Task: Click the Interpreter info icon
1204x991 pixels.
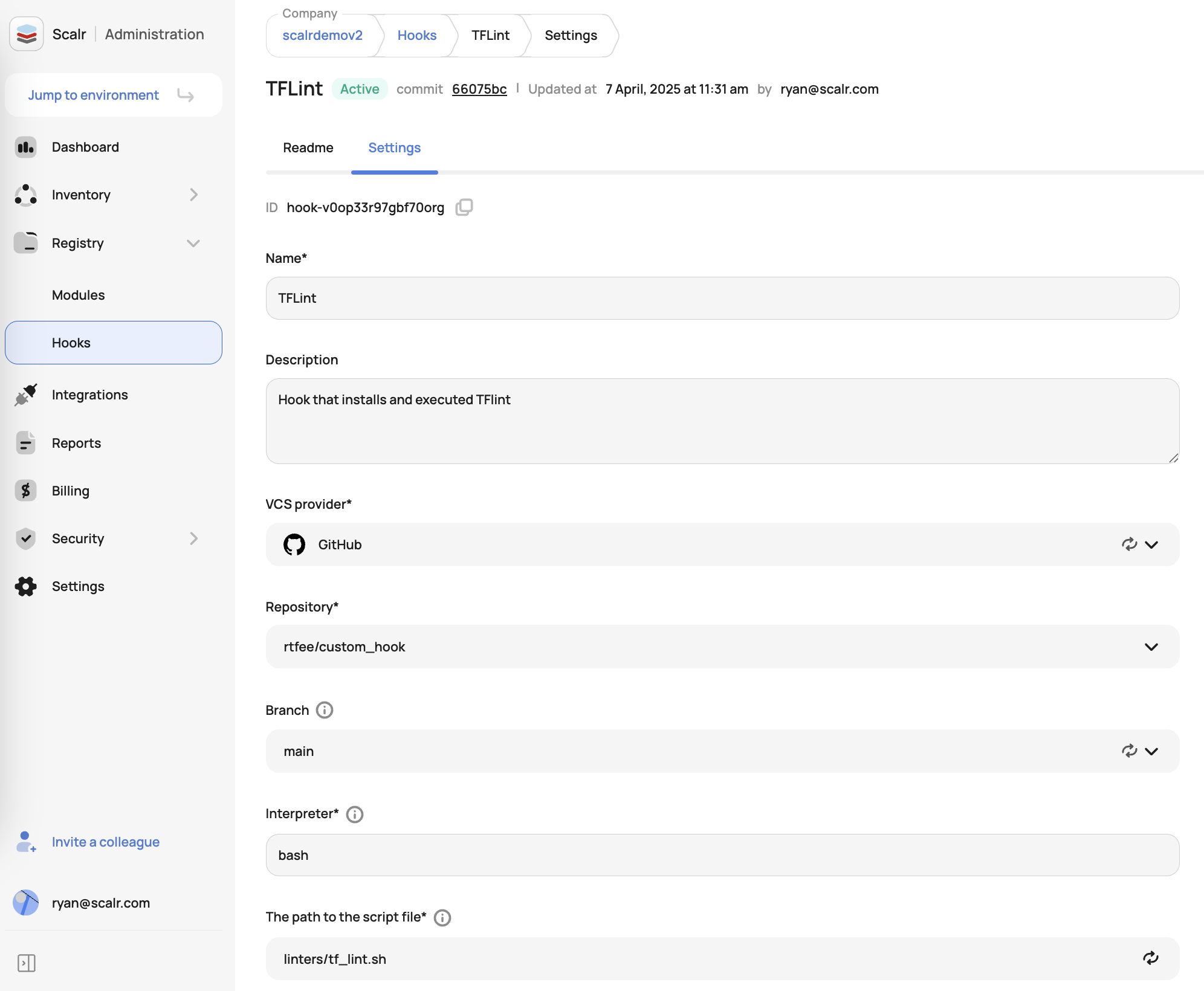Action: pos(355,814)
